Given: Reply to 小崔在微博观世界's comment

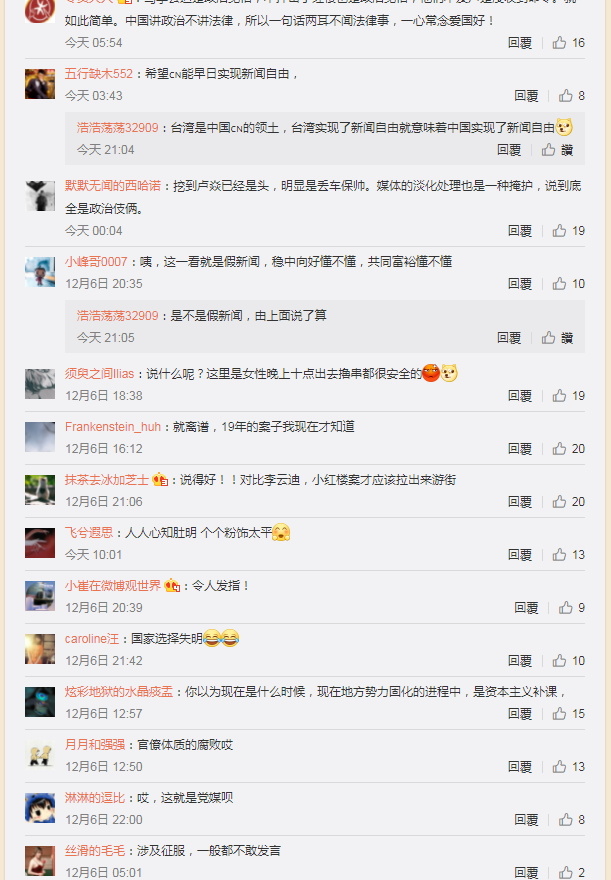Looking at the screenshot, I should point(526,608).
